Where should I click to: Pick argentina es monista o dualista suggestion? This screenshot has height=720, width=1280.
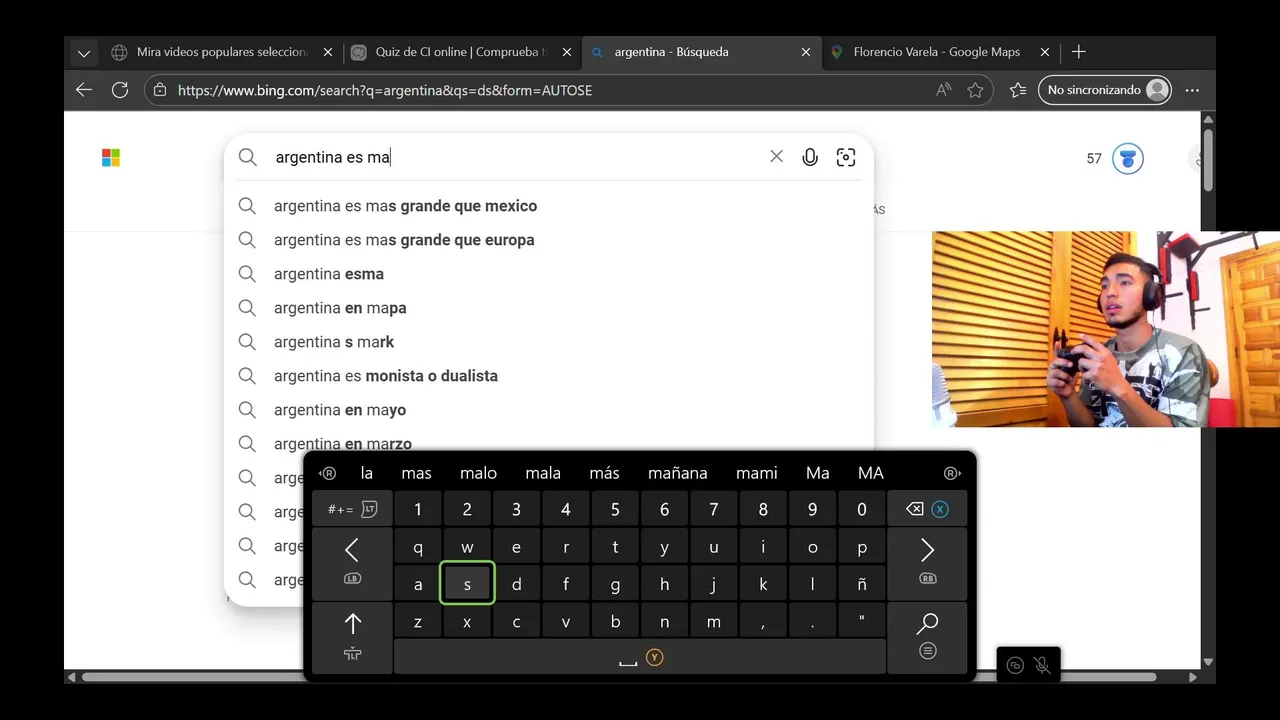point(549,376)
